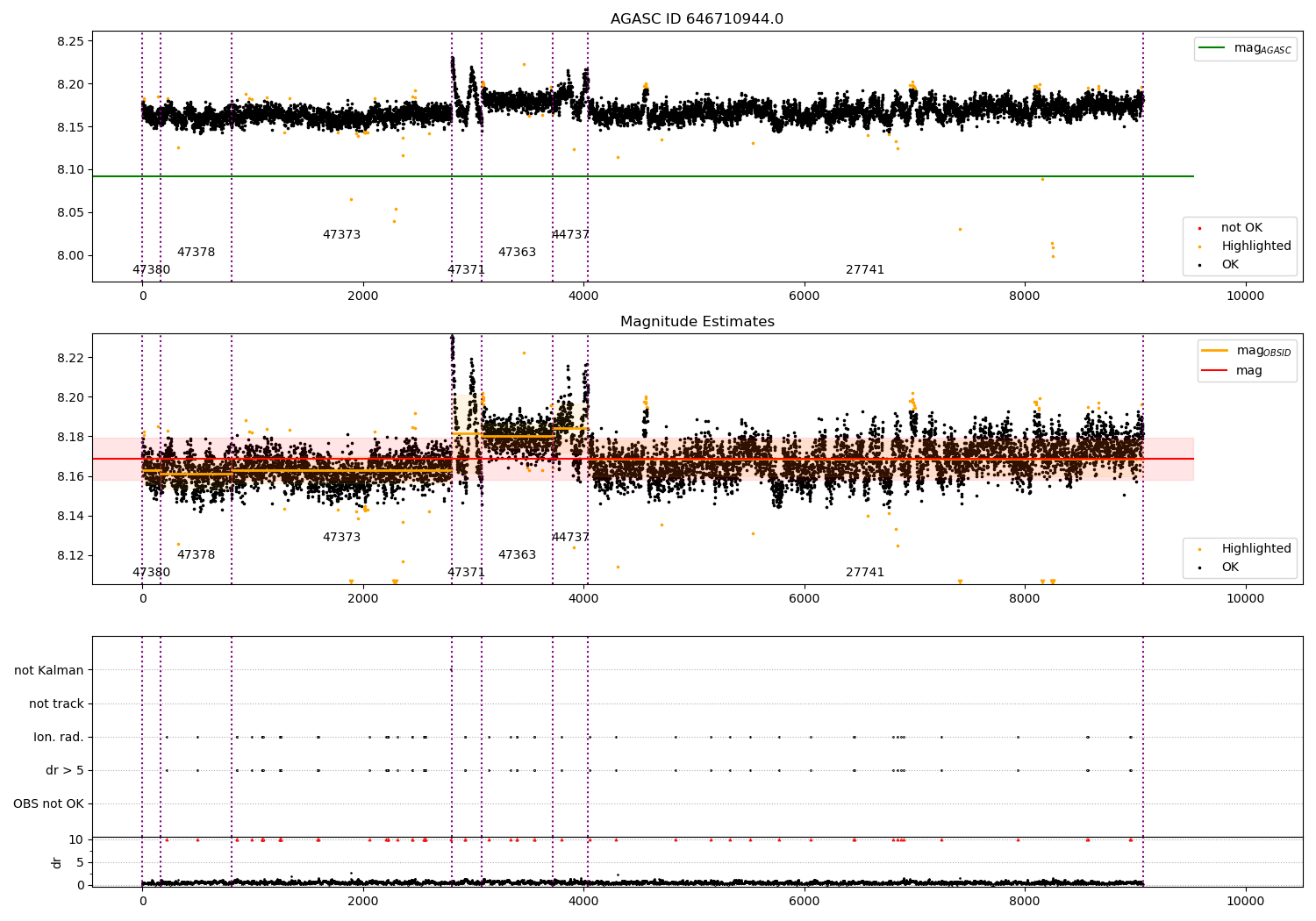Screen dimensions: 1316x921
Task: Click obsid label 47380 in Magnitude Estimates plot
Action: [x=151, y=573]
